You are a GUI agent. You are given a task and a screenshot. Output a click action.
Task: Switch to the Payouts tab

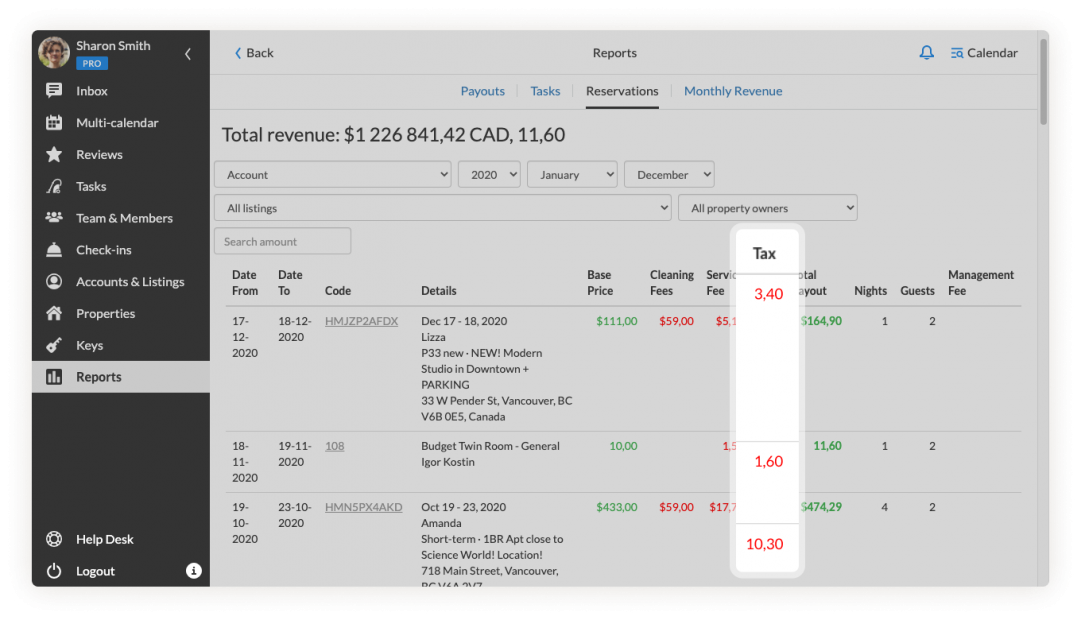482,91
